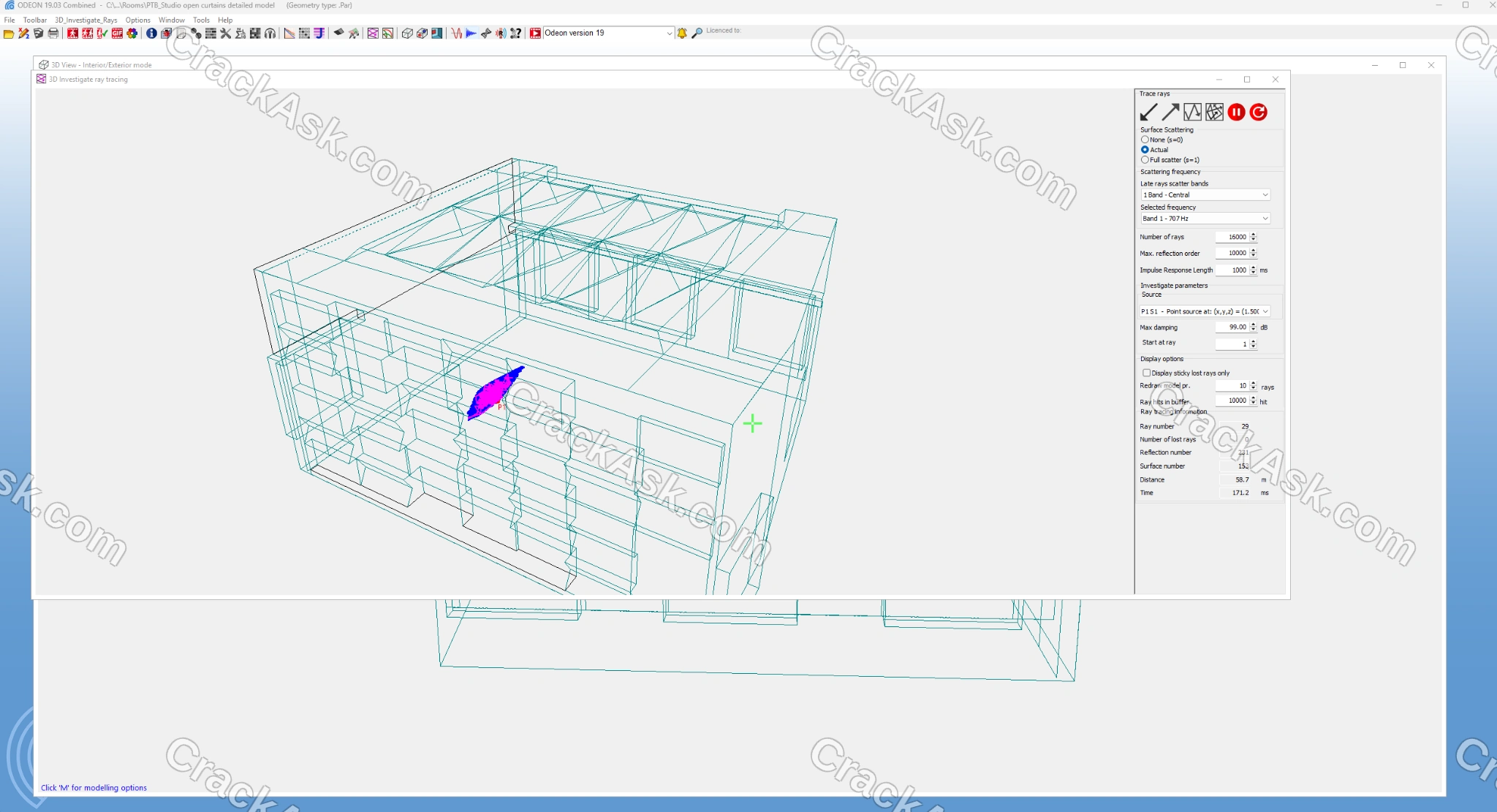Click the magenta ray hit cluster in model
The height and width of the screenshot is (812, 1497).
494,393
